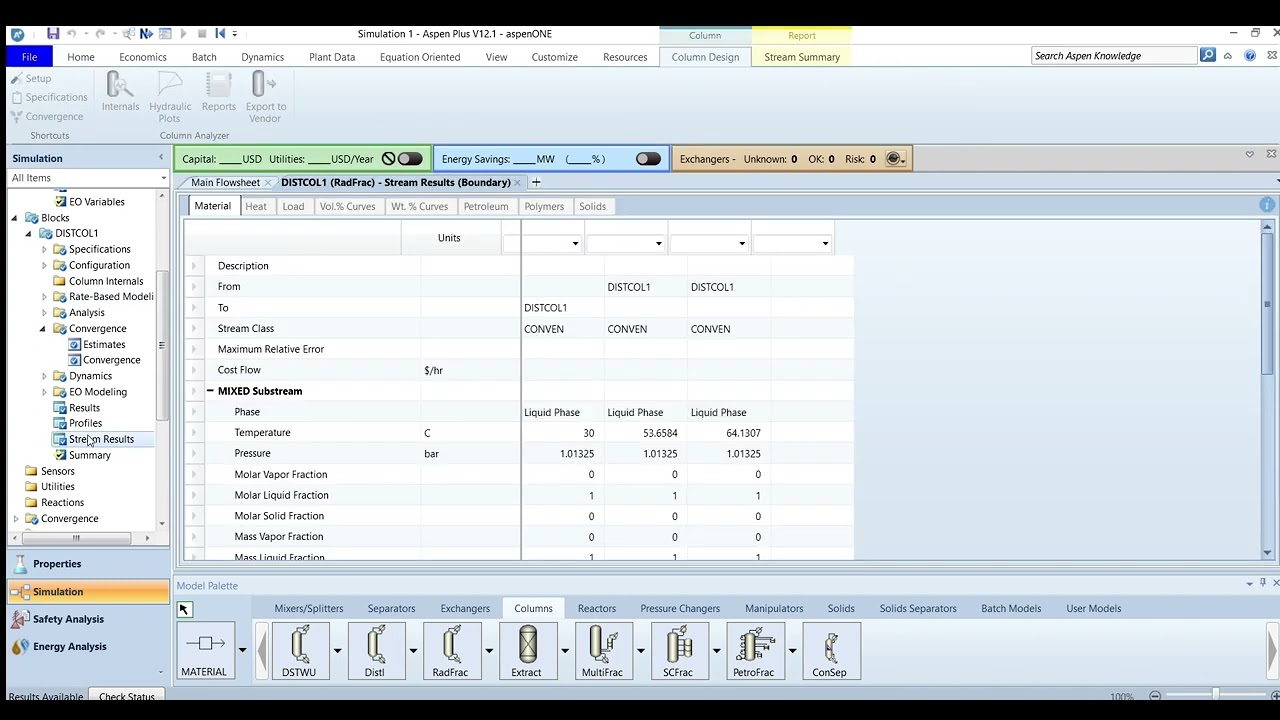Switch to the Heat results tab
The height and width of the screenshot is (720, 1280).
(x=256, y=206)
